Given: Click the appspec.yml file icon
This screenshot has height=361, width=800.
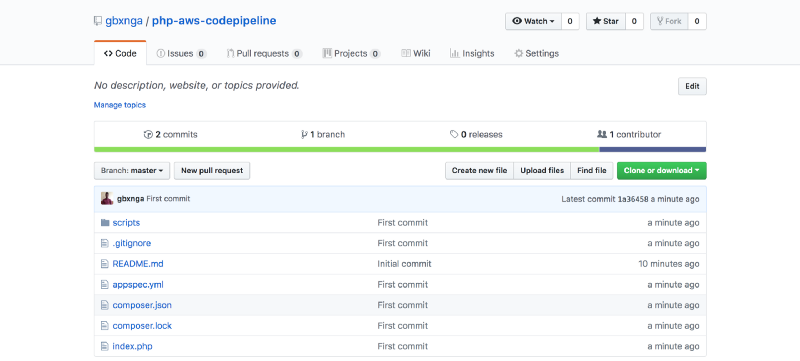Looking at the screenshot, I should 105,285.
